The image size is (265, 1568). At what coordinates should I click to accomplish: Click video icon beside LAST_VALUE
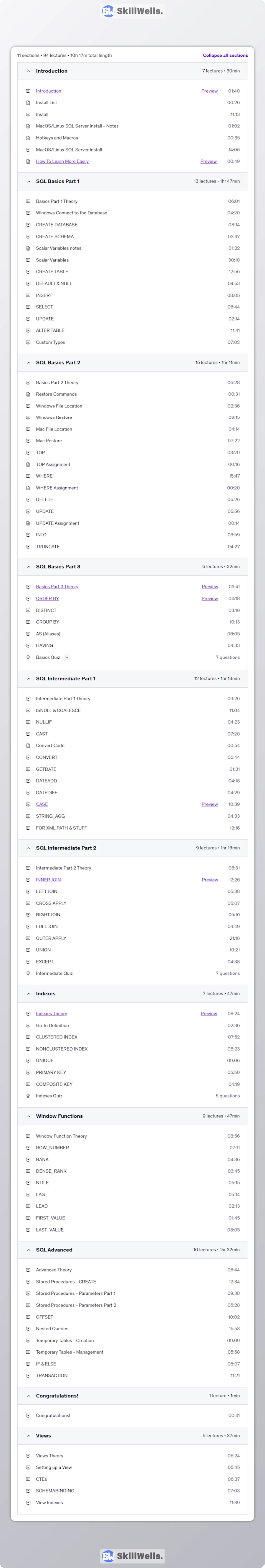(x=28, y=1230)
